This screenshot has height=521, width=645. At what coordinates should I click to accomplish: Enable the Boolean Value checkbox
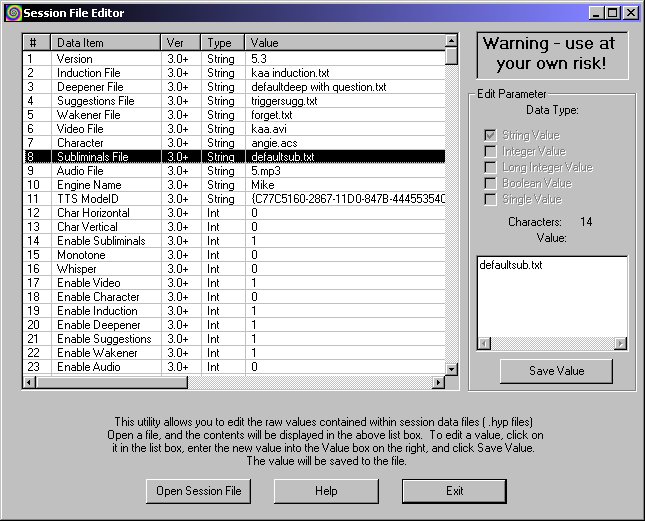(491, 183)
